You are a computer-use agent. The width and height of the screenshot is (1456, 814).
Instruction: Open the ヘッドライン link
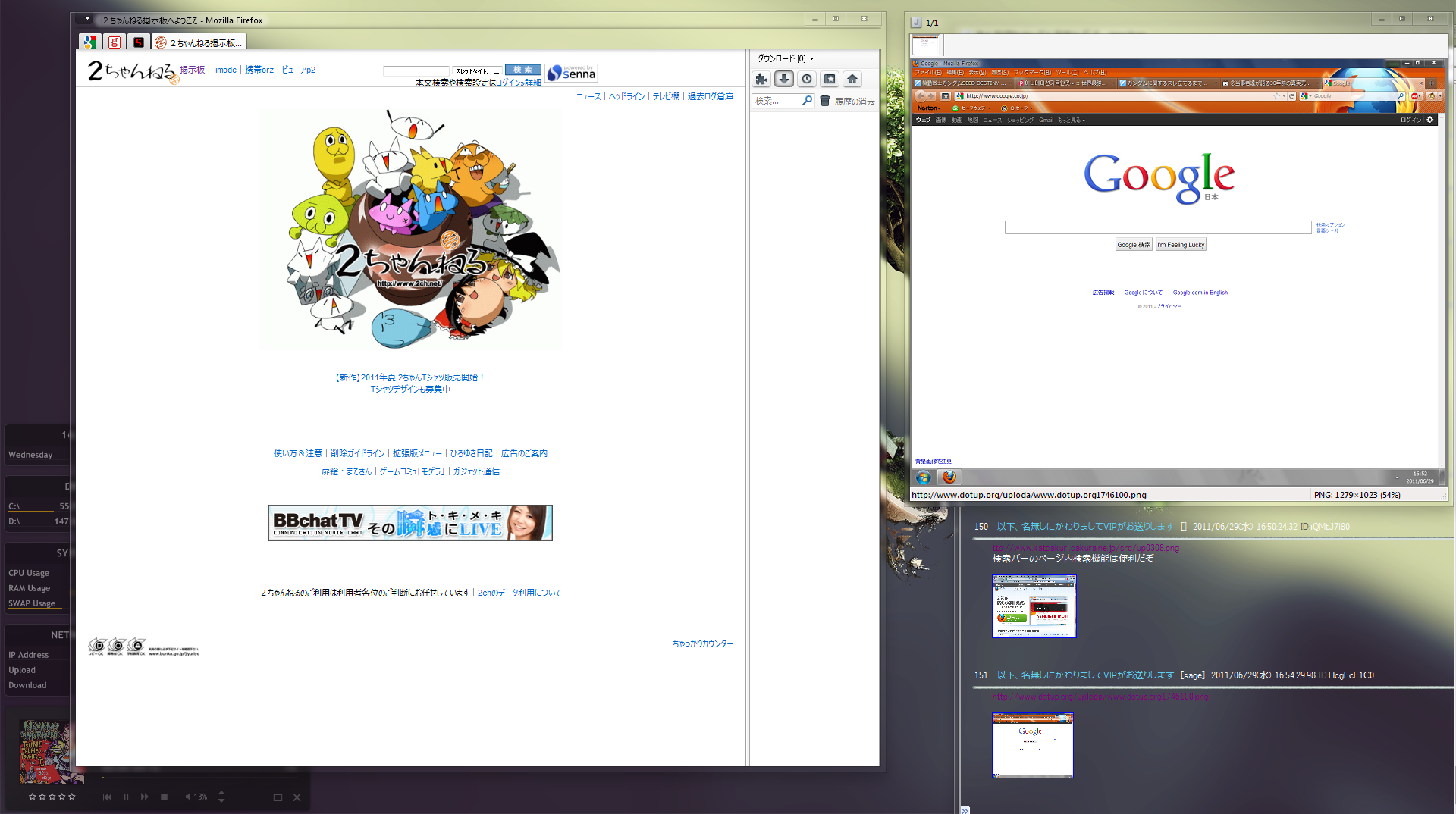tap(627, 96)
